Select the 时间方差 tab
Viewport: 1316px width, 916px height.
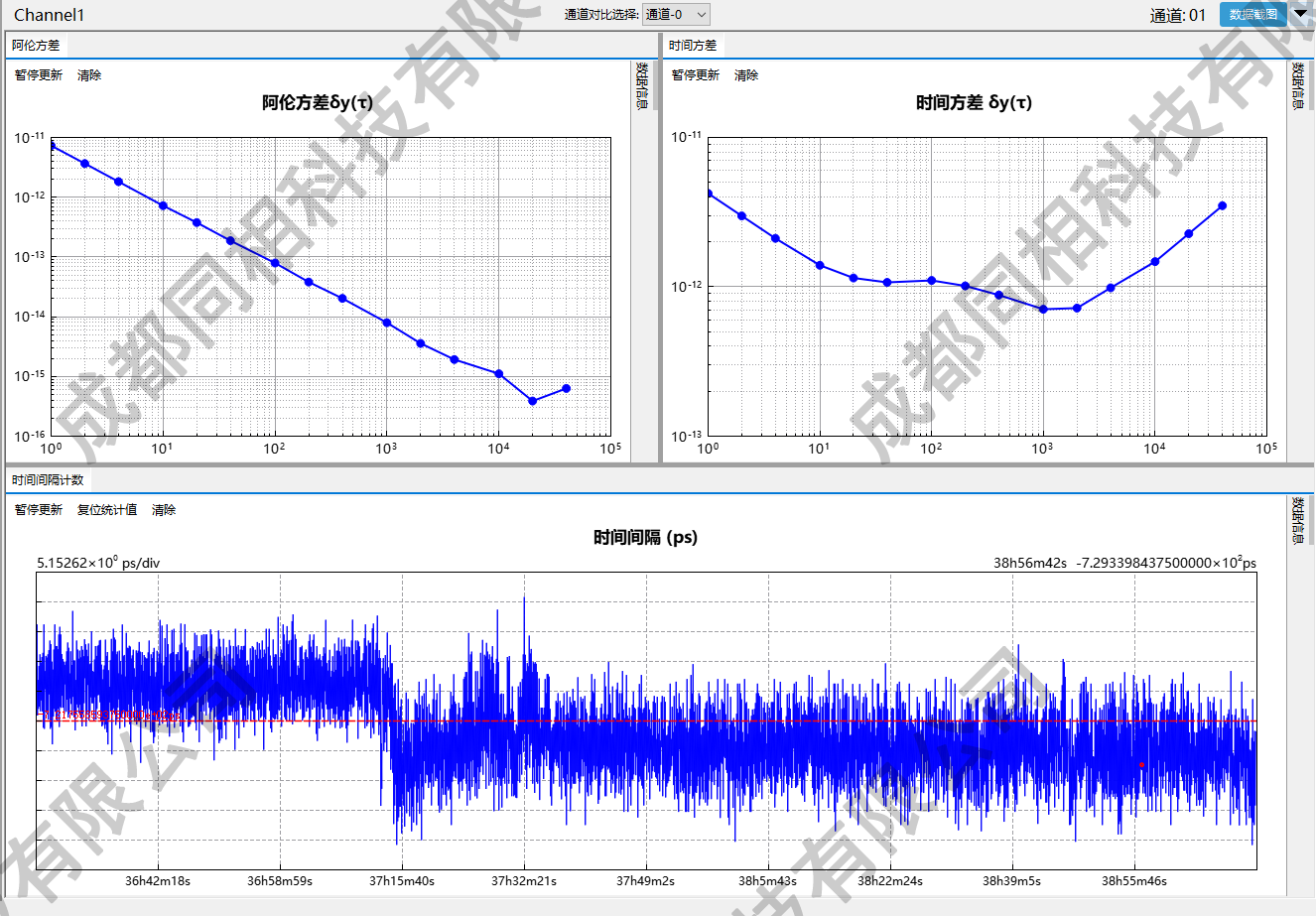[x=693, y=46]
